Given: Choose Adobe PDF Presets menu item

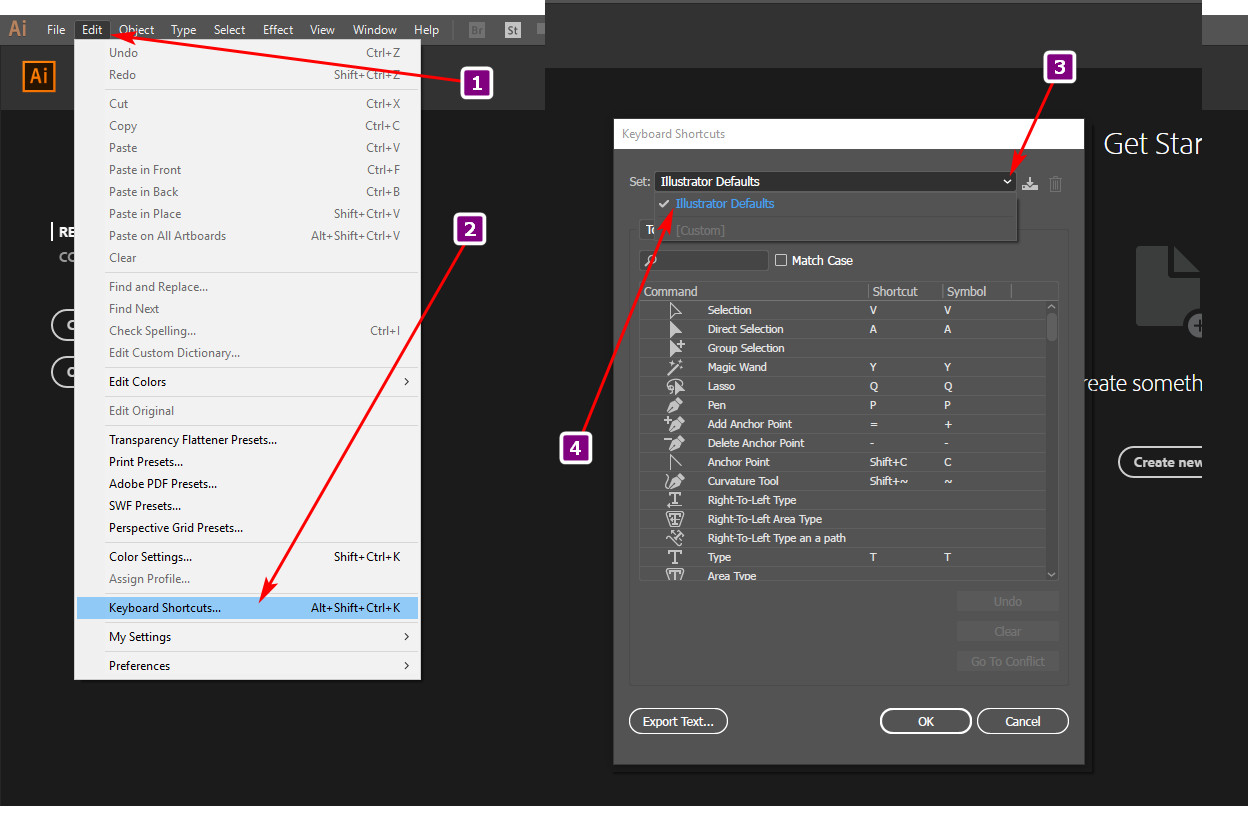Looking at the screenshot, I should click(x=248, y=484).
